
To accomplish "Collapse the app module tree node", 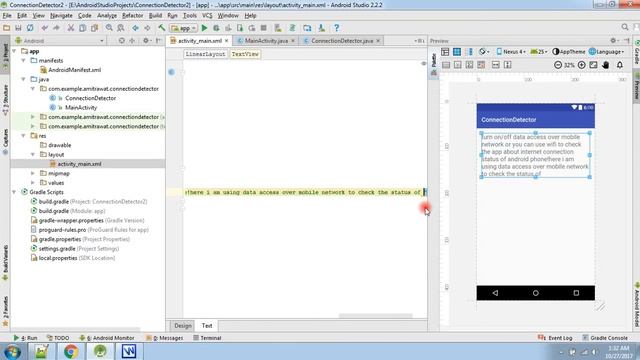I will (x=15, y=51).
